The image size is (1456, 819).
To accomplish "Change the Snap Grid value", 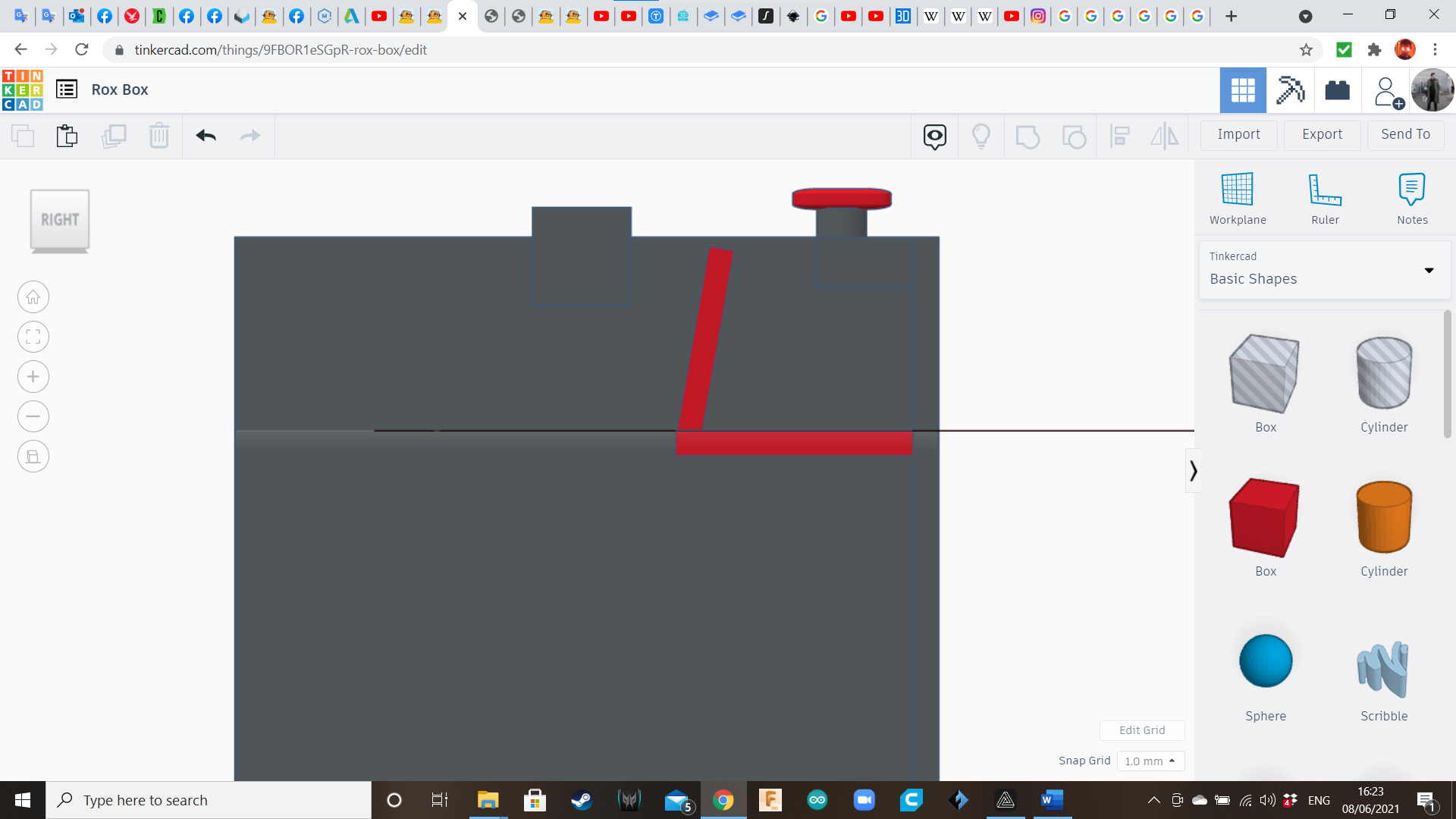I will tap(1150, 761).
